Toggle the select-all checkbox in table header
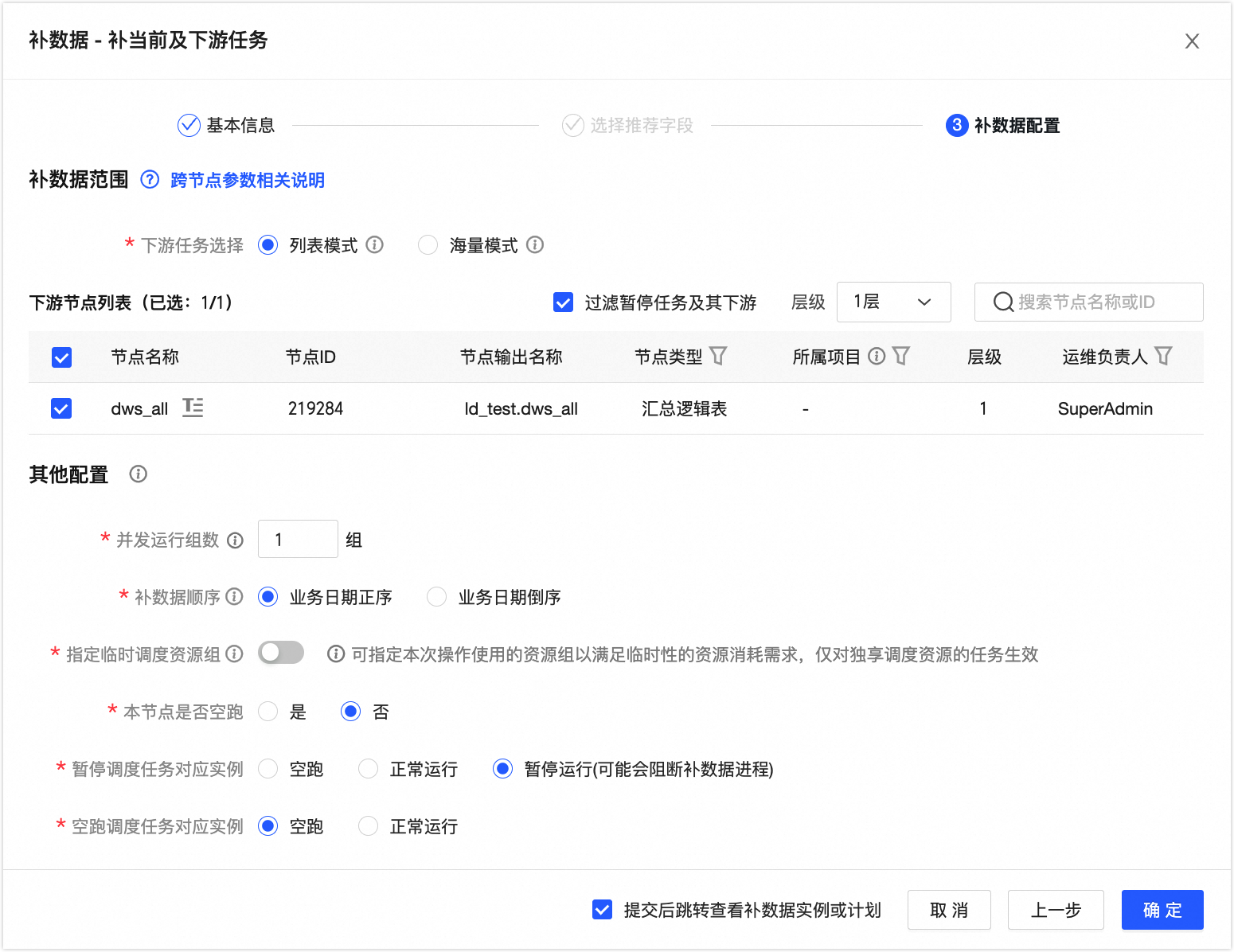1234x952 pixels. point(61,357)
